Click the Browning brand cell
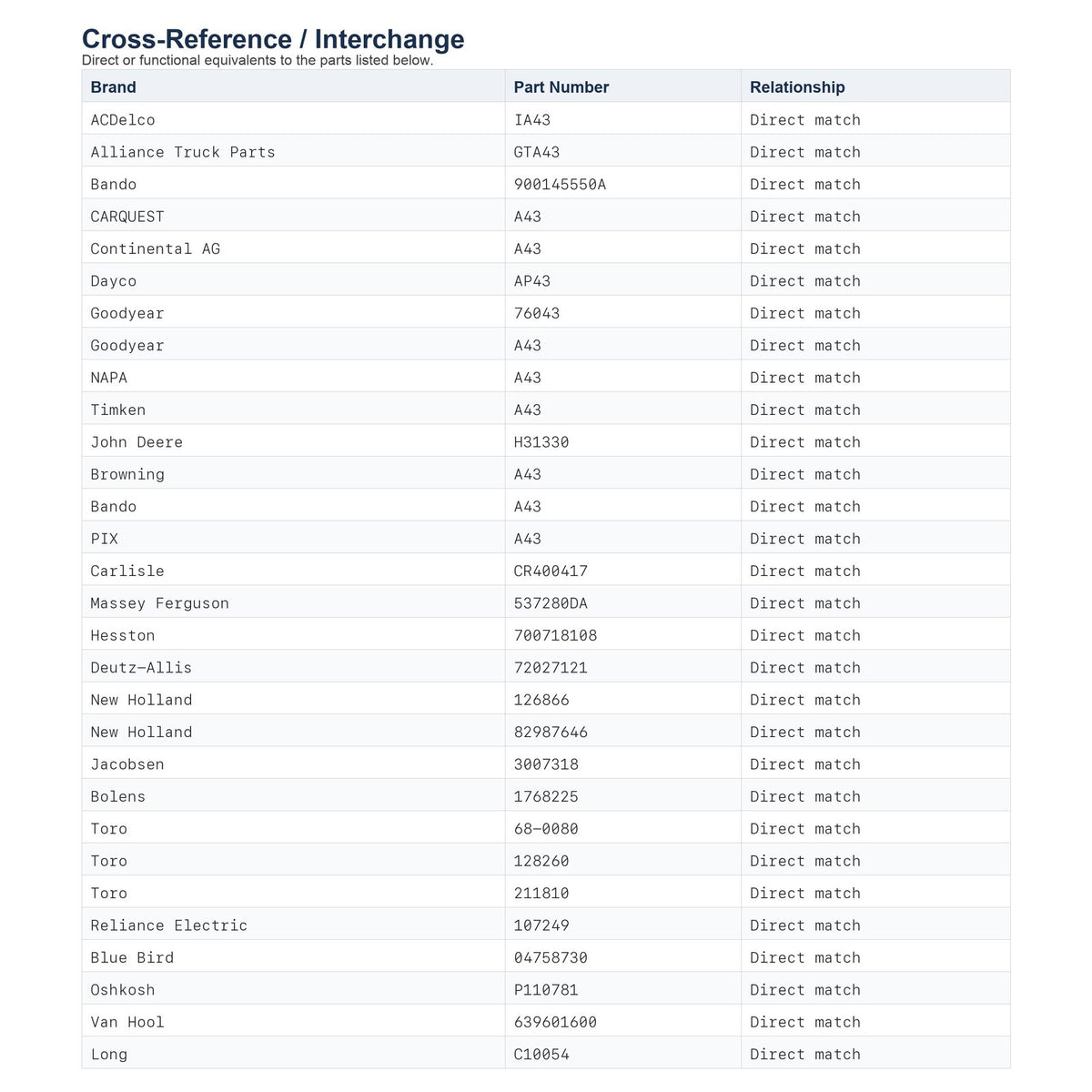The image size is (1092, 1092). (x=293, y=473)
